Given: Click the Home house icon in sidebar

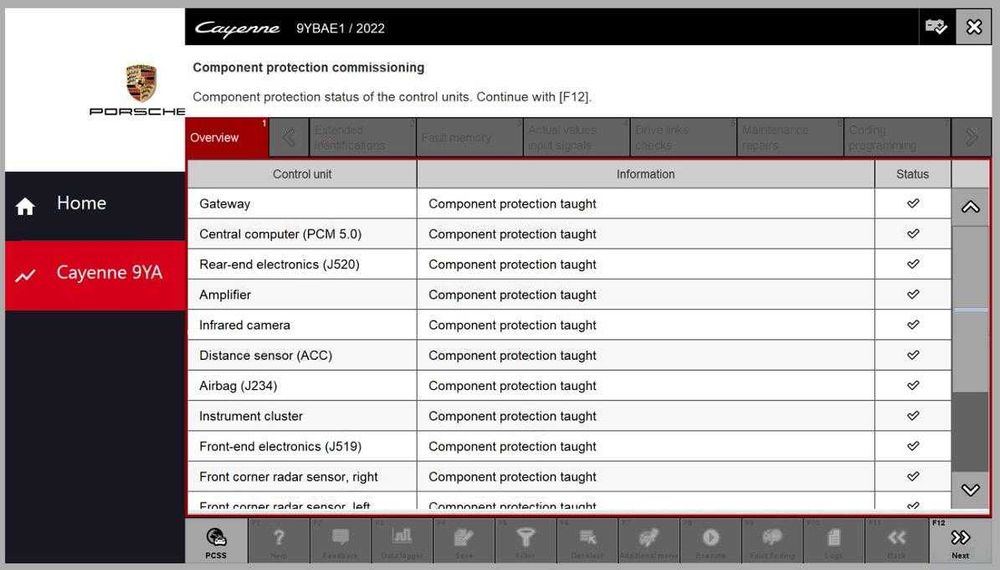Looking at the screenshot, I should pyautogui.click(x=26, y=206).
